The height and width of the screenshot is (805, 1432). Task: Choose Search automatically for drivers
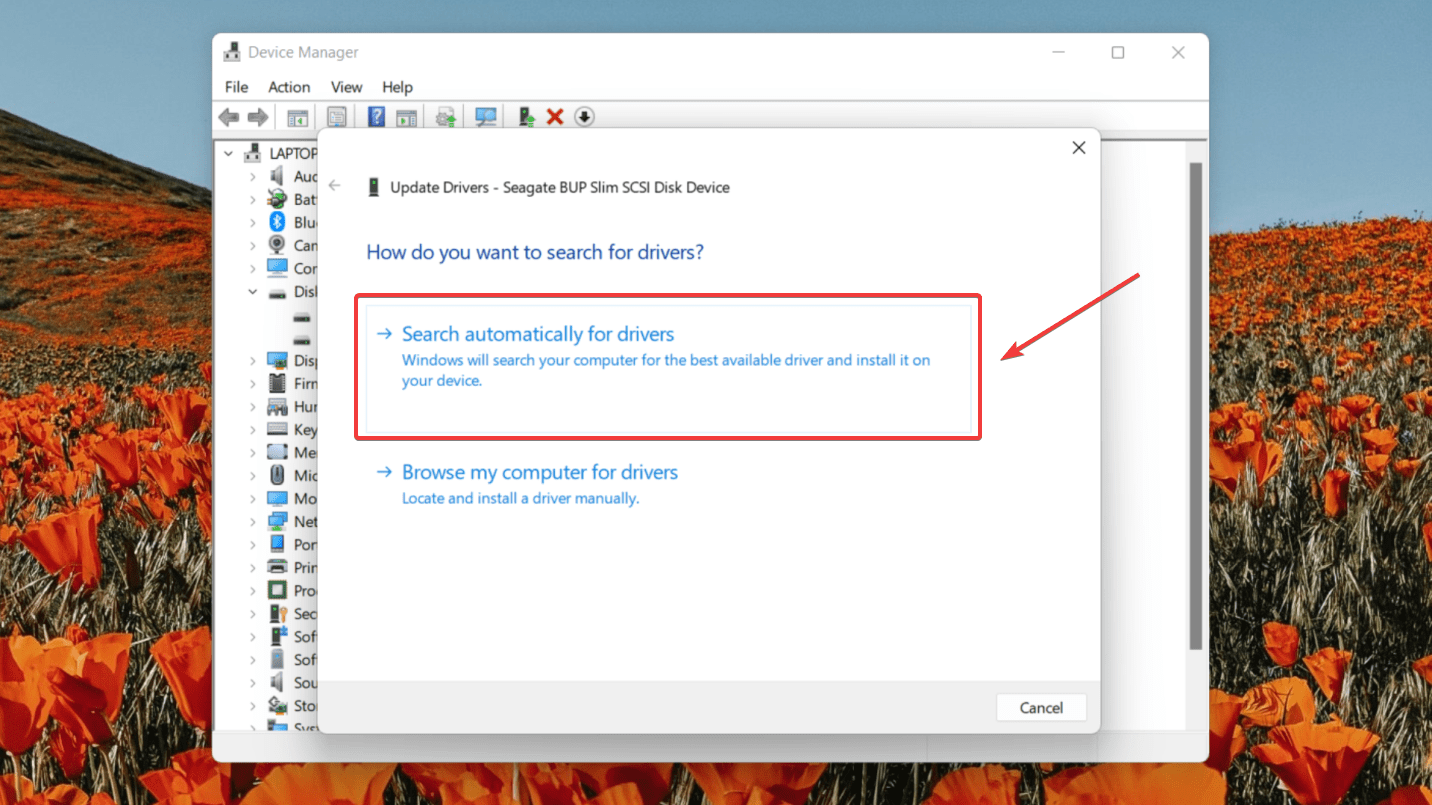(668, 367)
